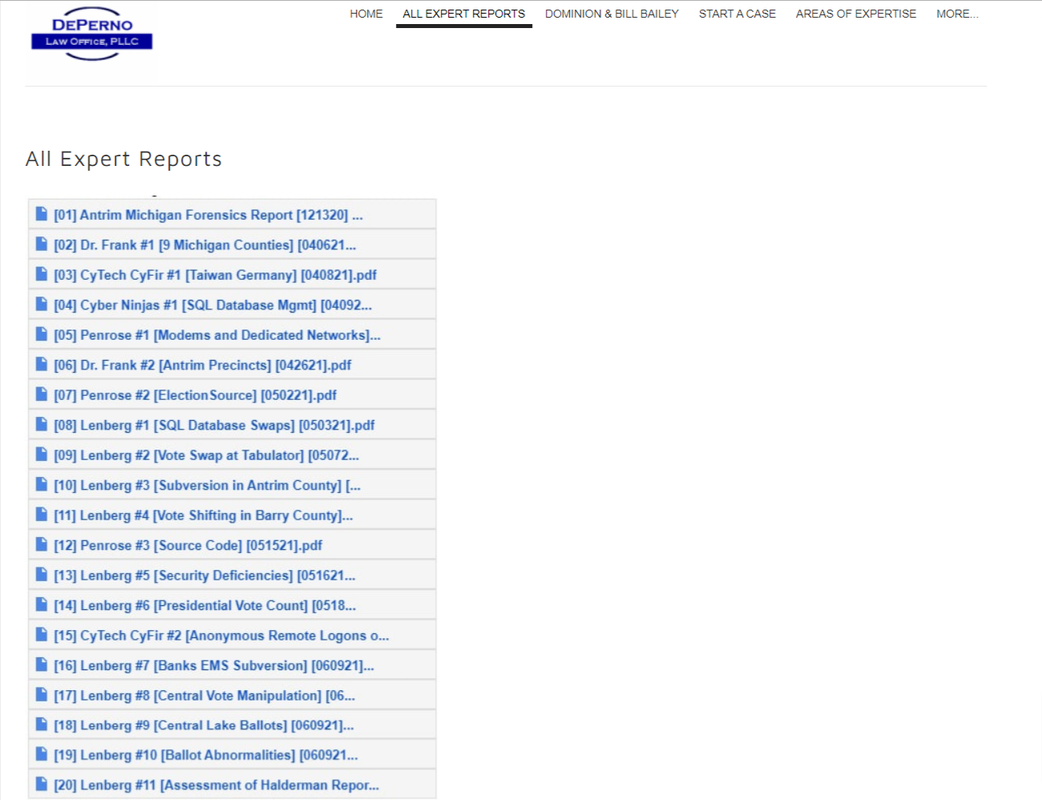Click file icon for [15] CyTech CyFir #2
The height and width of the screenshot is (800, 1042).
click(41, 635)
